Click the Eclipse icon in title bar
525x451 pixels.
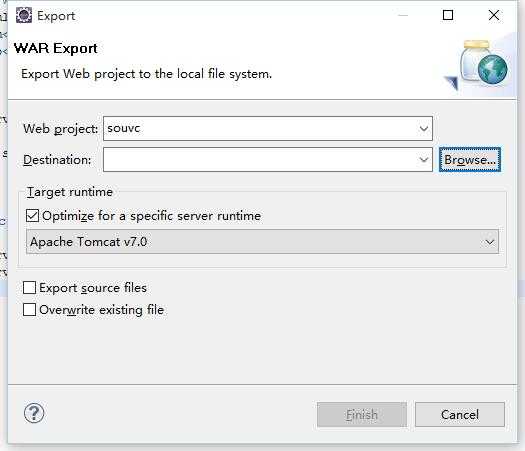(x=24, y=15)
